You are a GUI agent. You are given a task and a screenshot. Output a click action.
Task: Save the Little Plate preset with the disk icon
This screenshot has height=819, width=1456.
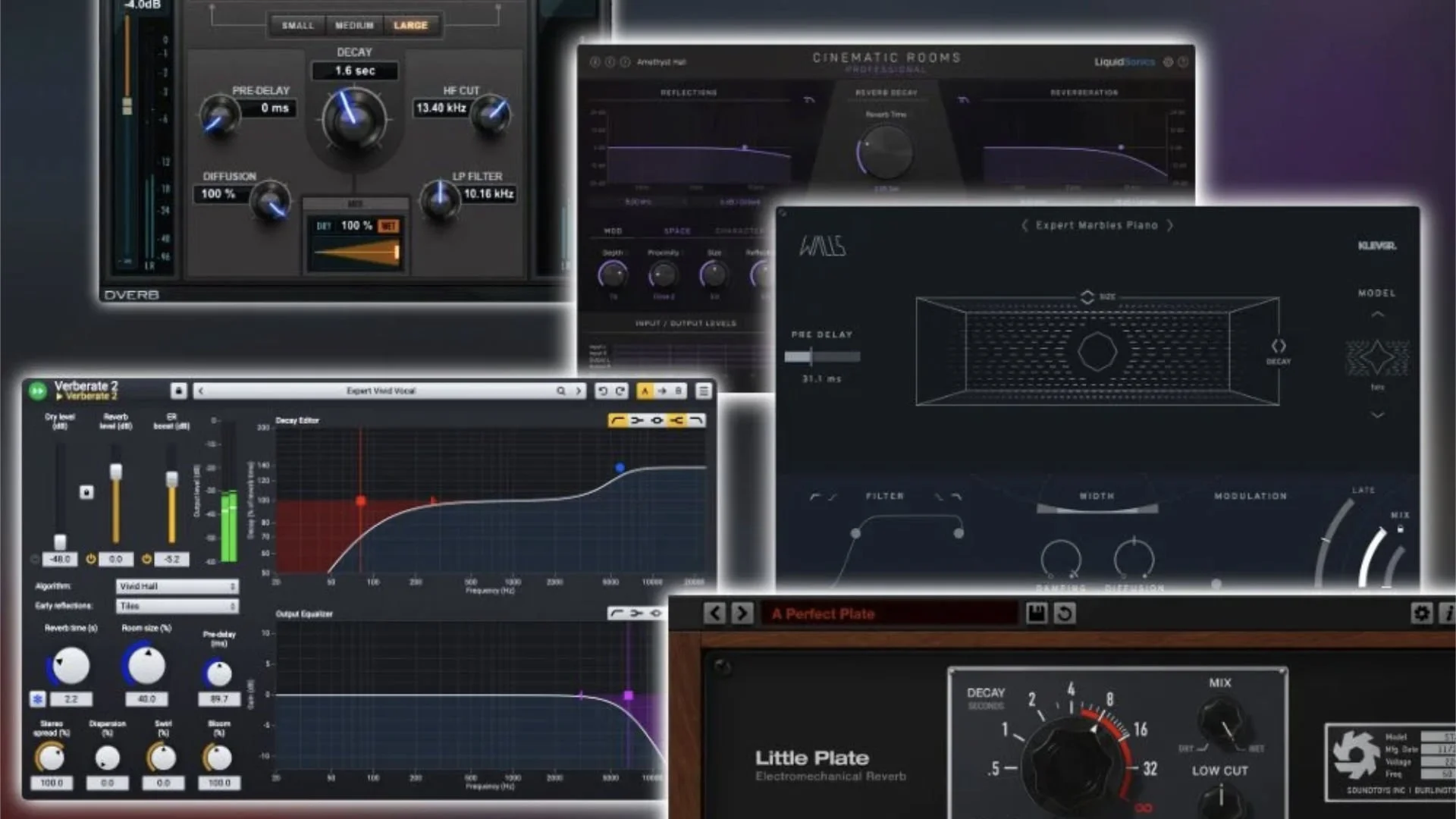coord(1037,614)
